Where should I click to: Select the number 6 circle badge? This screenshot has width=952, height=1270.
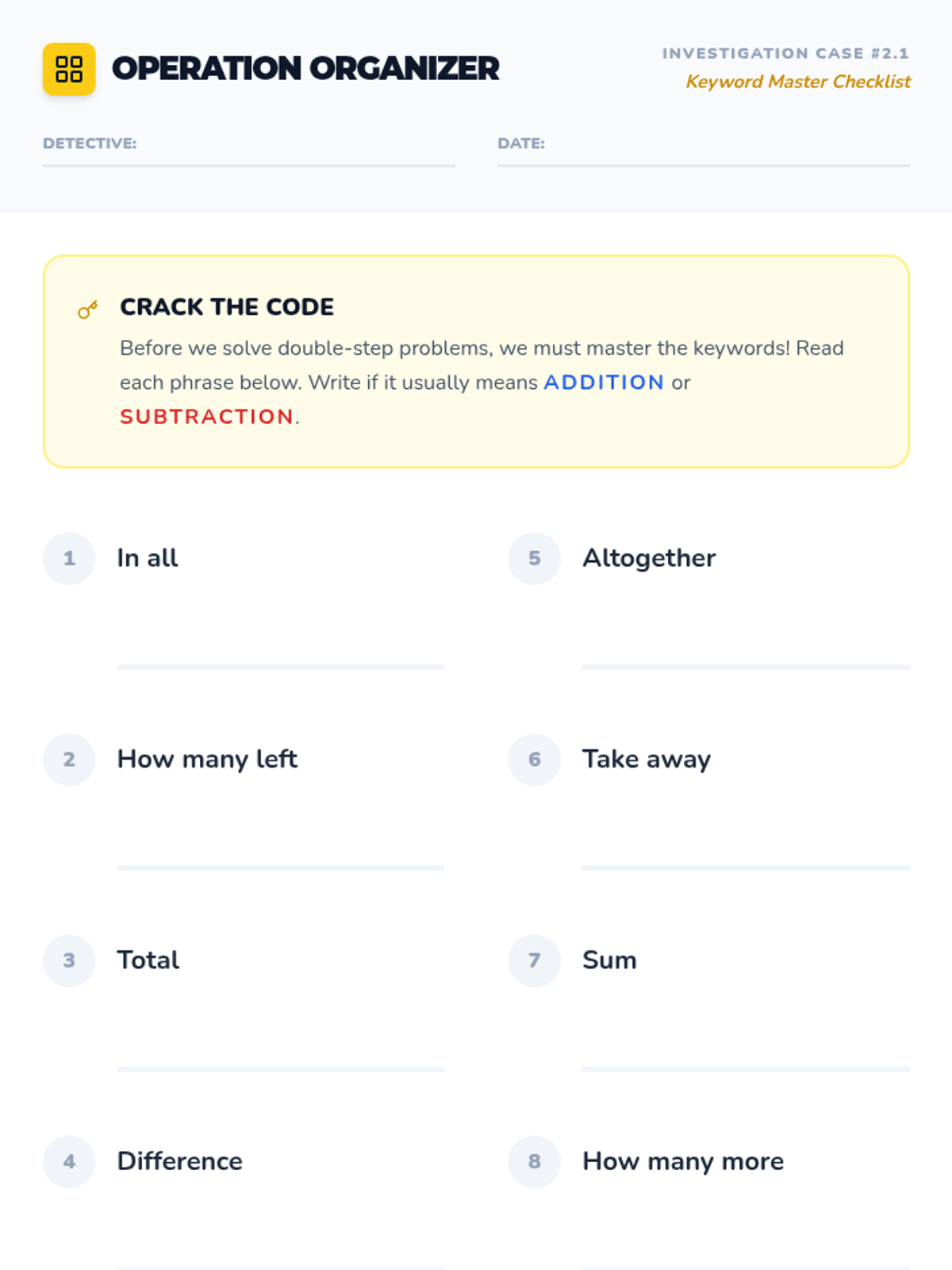tap(535, 760)
